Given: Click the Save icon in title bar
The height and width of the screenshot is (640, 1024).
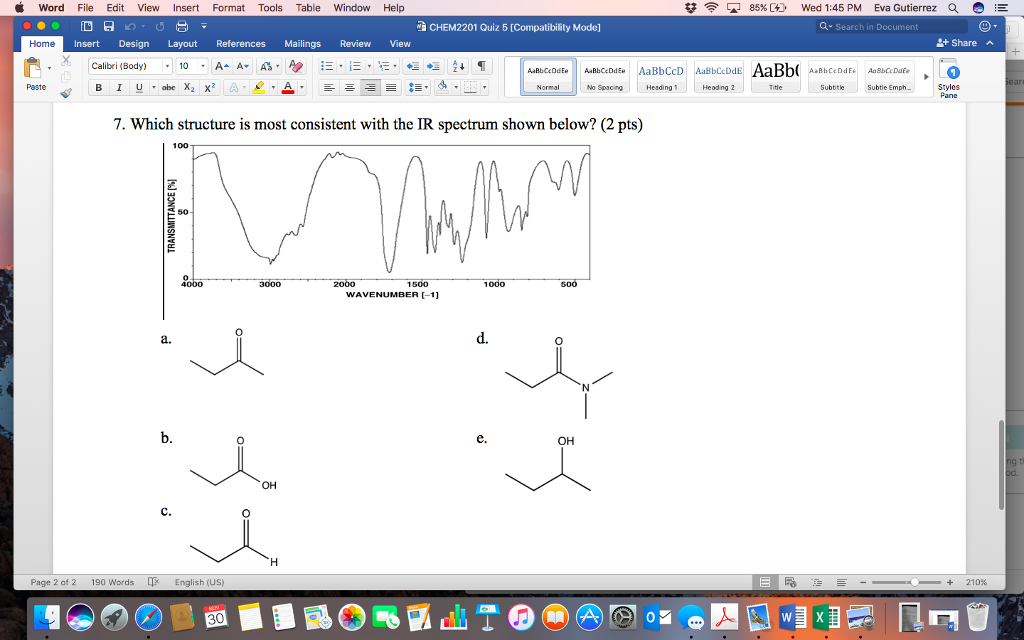Looking at the screenshot, I should coord(109,27).
